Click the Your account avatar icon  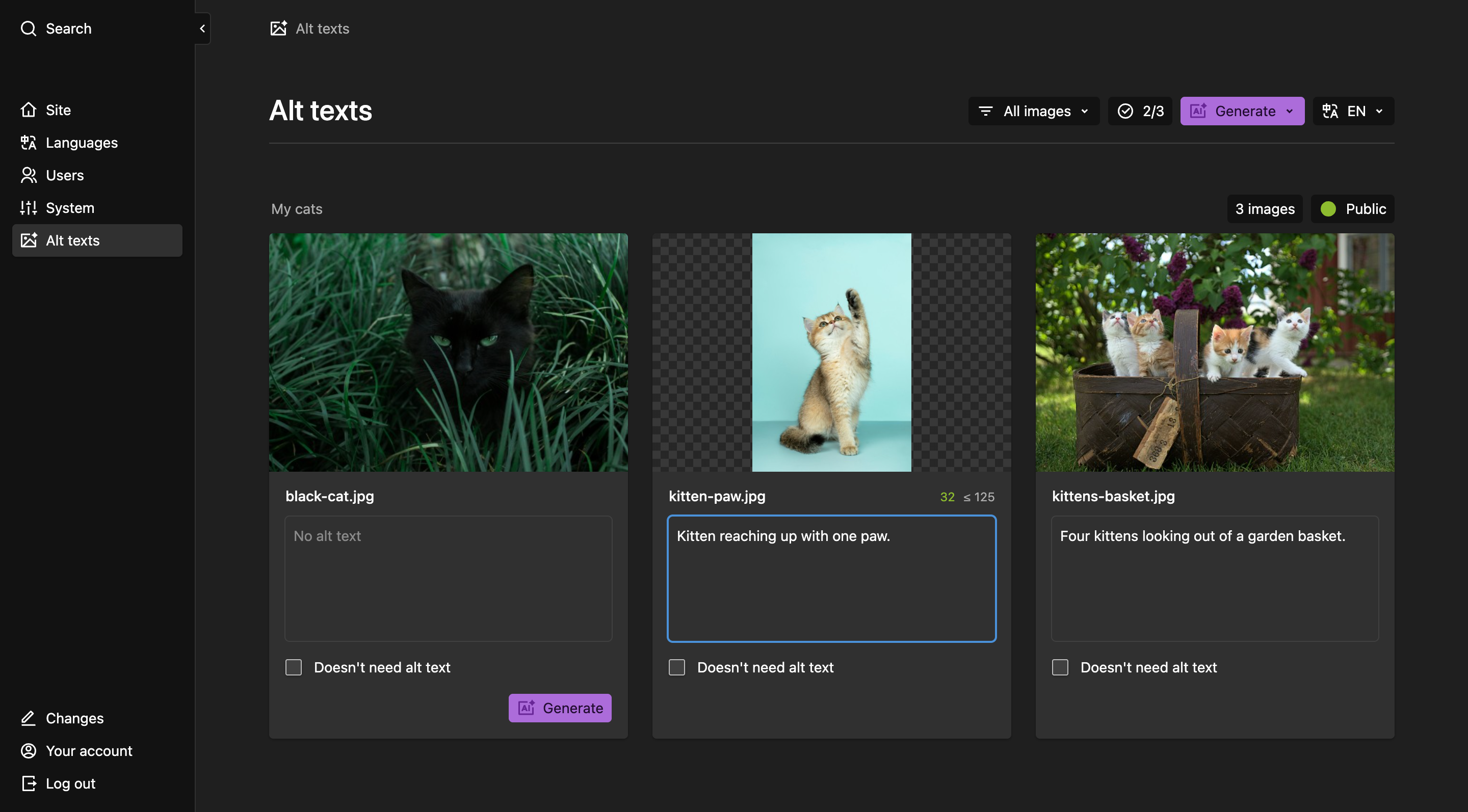(x=29, y=750)
